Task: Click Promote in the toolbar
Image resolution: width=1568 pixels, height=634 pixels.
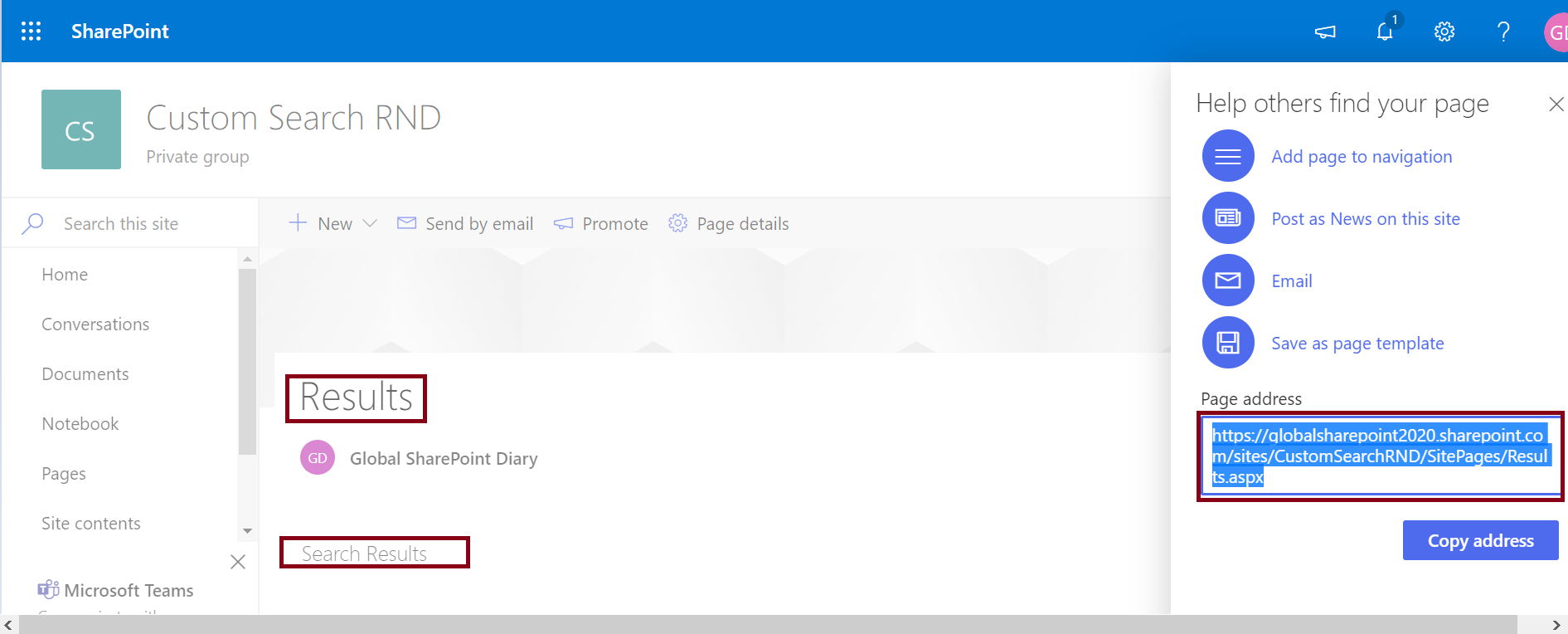Action: (x=615, y=223)
